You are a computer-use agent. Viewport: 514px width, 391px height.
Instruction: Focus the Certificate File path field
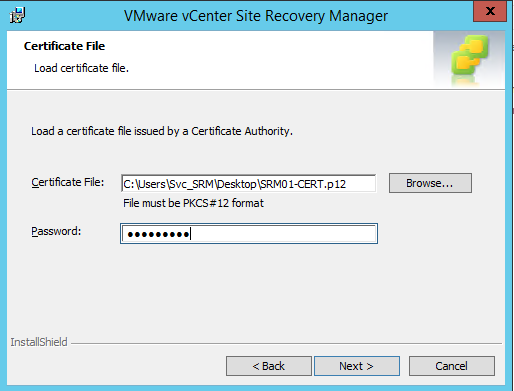tap(249, 184)
